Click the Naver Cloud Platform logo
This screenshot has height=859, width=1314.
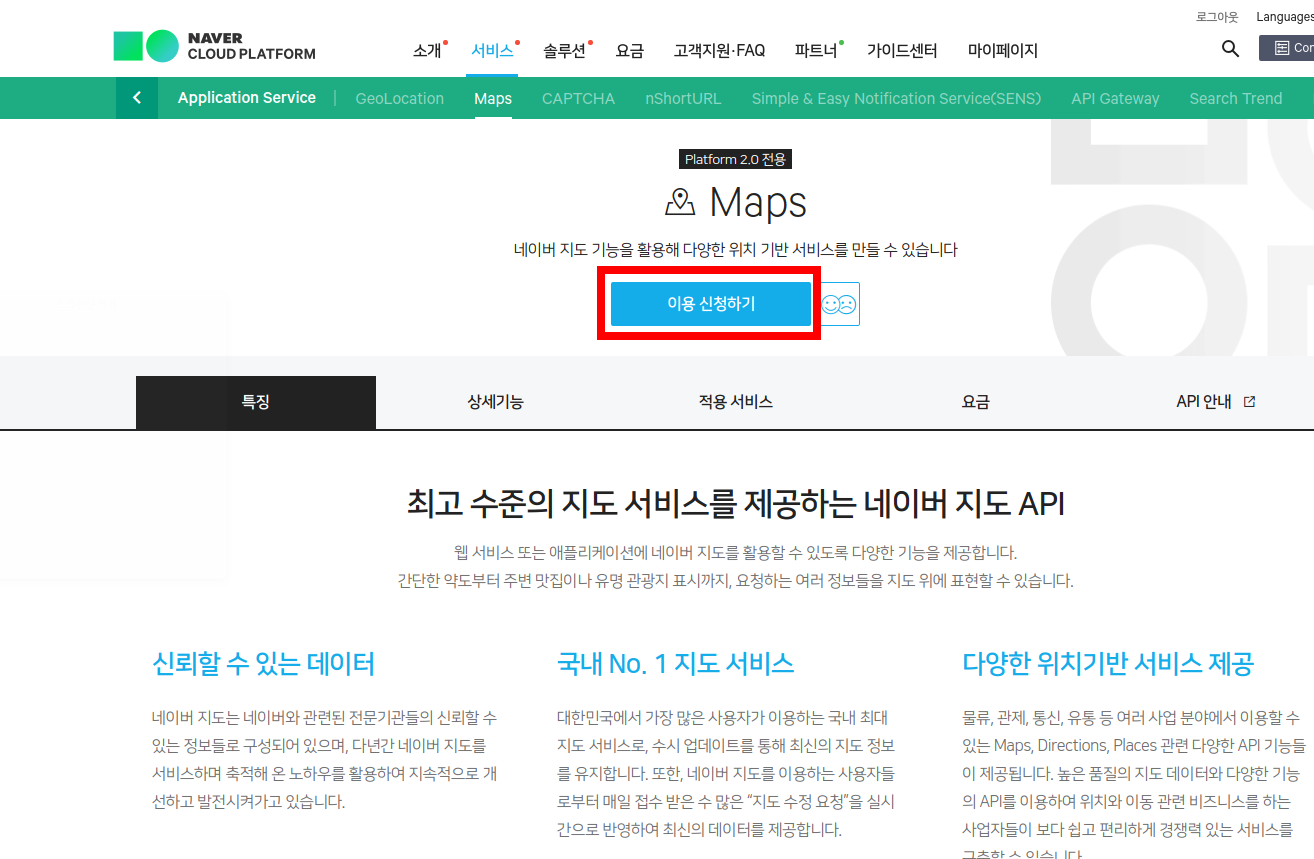[215, 46]
